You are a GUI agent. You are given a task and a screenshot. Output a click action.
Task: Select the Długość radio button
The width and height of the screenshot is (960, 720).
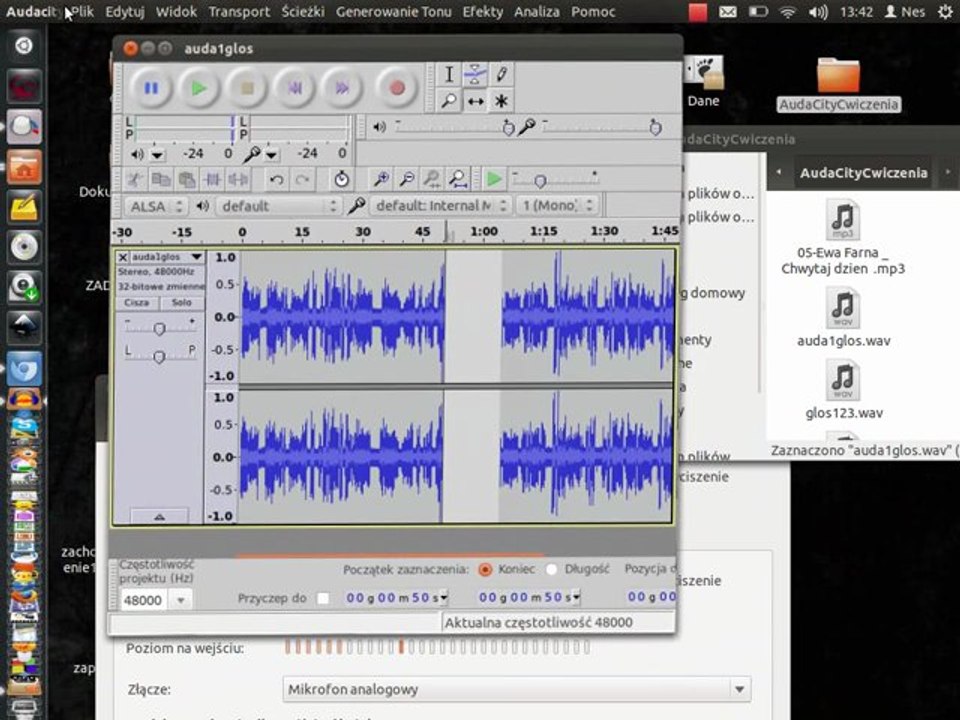tap(551, 569)
